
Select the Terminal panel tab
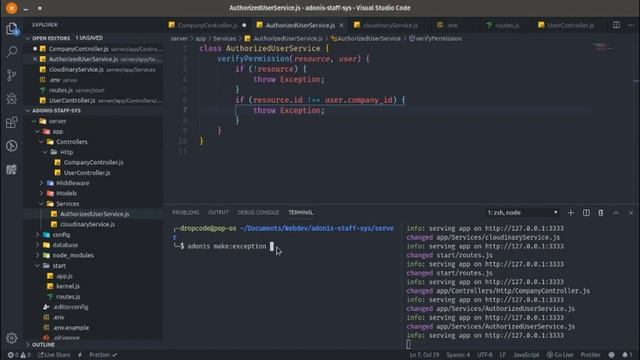click(301, 213)
